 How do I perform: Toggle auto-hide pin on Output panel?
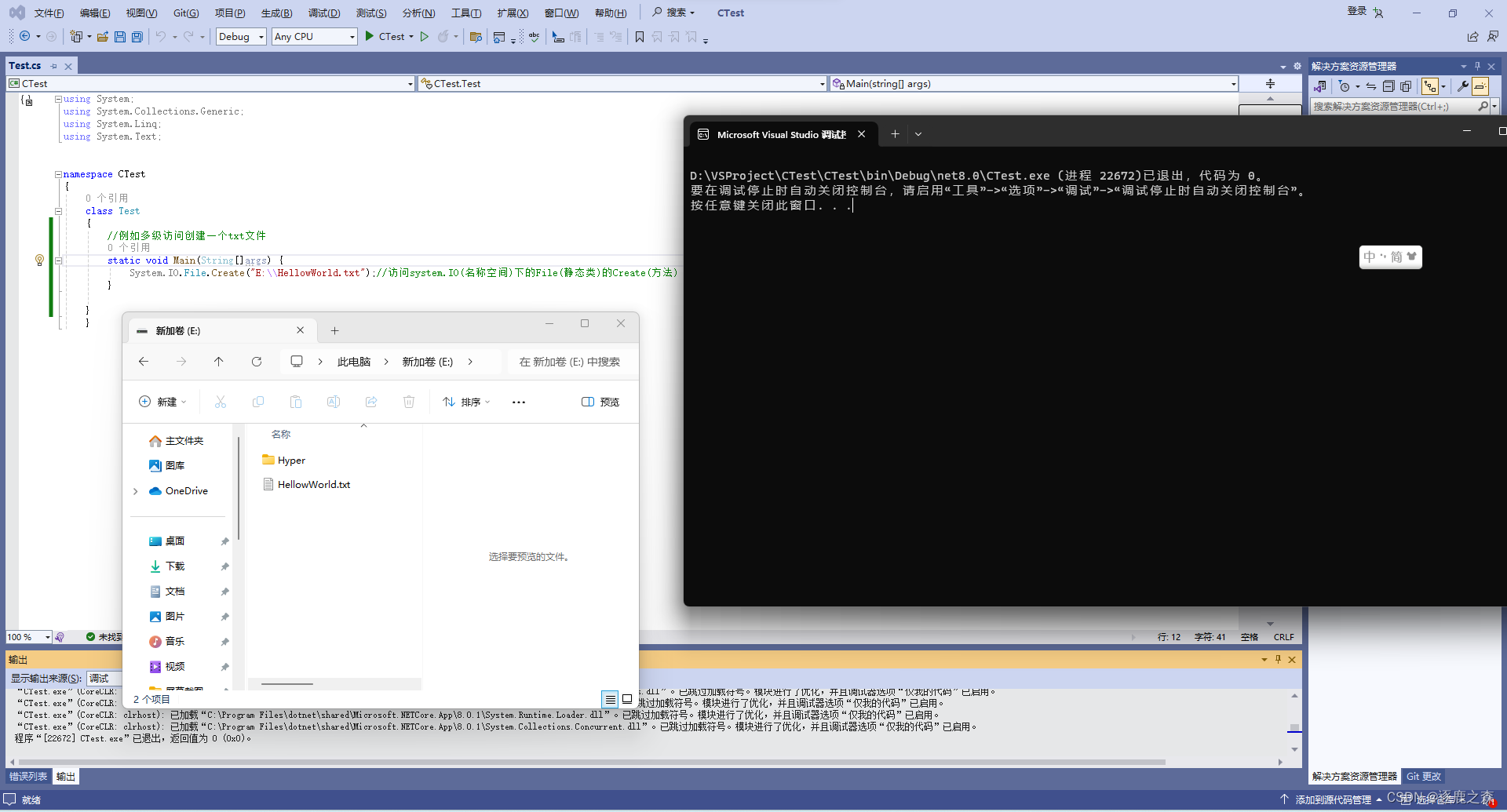click(x=1278, y=660)
